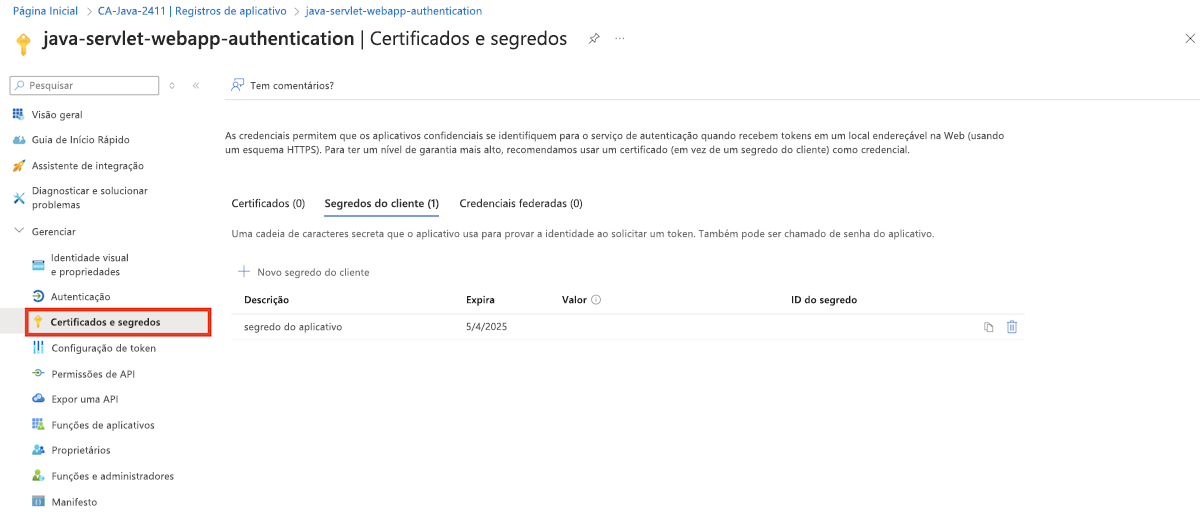The height and width of the screenshot is (512, 1200).
Task: Click the expand/collapse arrows next to search
Action: [172, 85]
